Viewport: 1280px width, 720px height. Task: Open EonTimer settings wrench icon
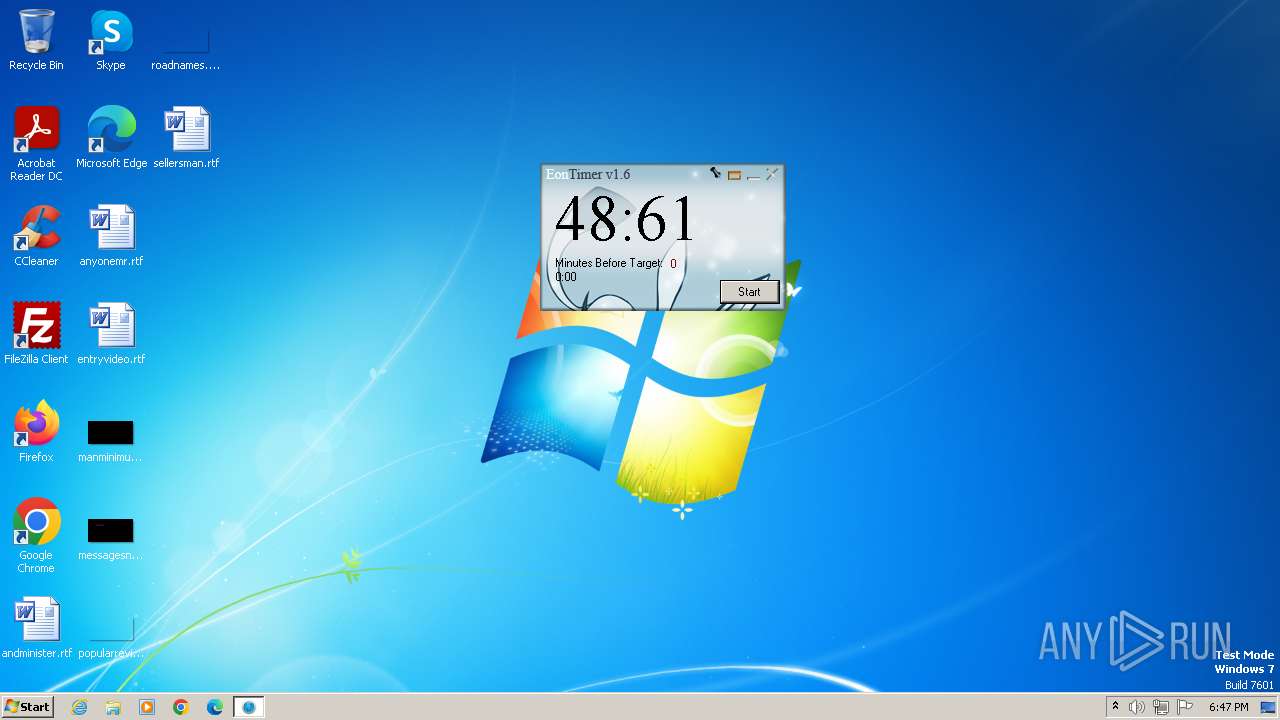pos(715,174)
